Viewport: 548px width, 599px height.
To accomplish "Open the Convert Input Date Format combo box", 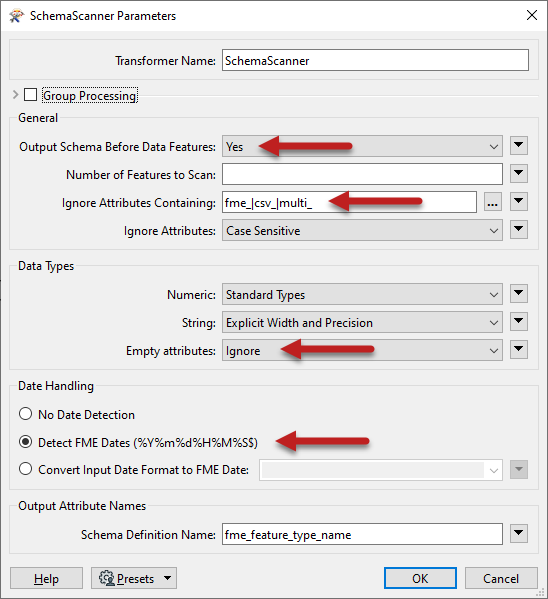I will (381, 470).
